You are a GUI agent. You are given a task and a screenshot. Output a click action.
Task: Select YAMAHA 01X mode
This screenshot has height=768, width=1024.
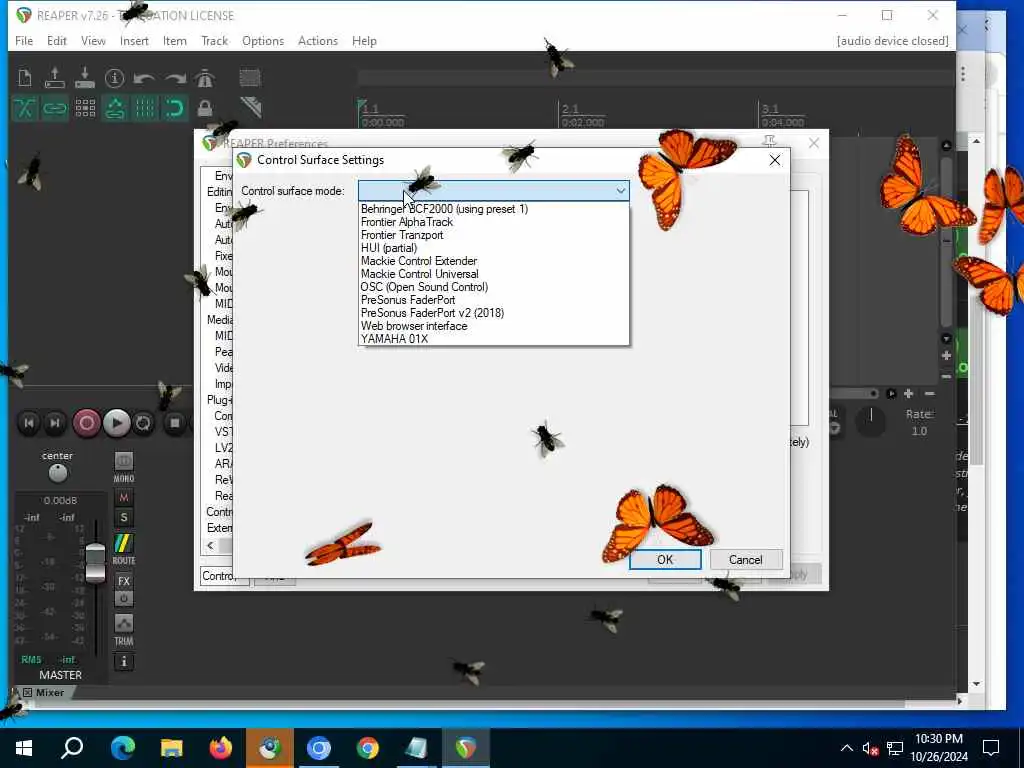point(494,339)
